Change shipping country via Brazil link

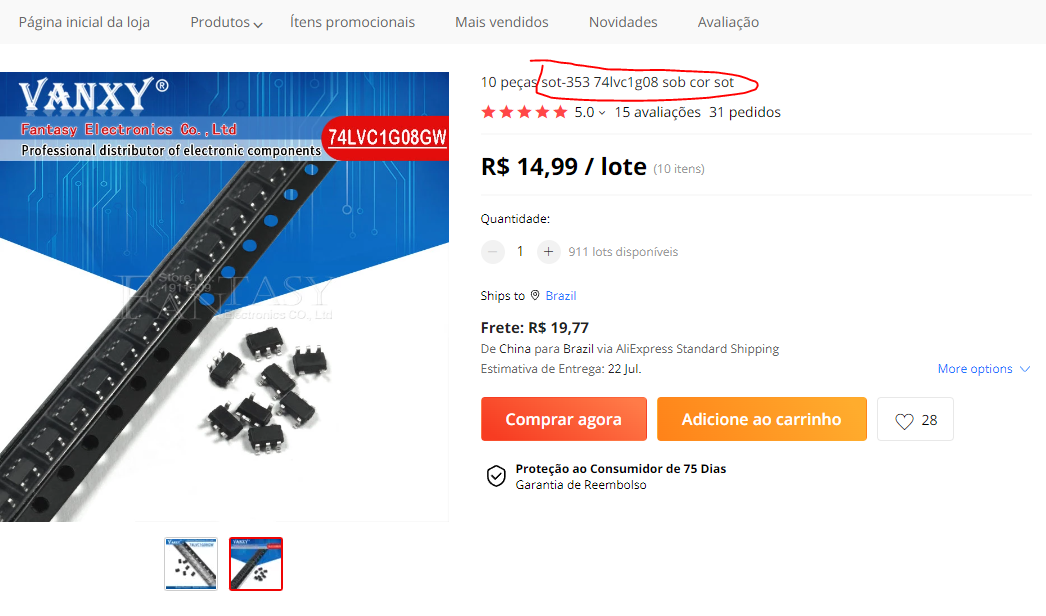tap(561, 296)
